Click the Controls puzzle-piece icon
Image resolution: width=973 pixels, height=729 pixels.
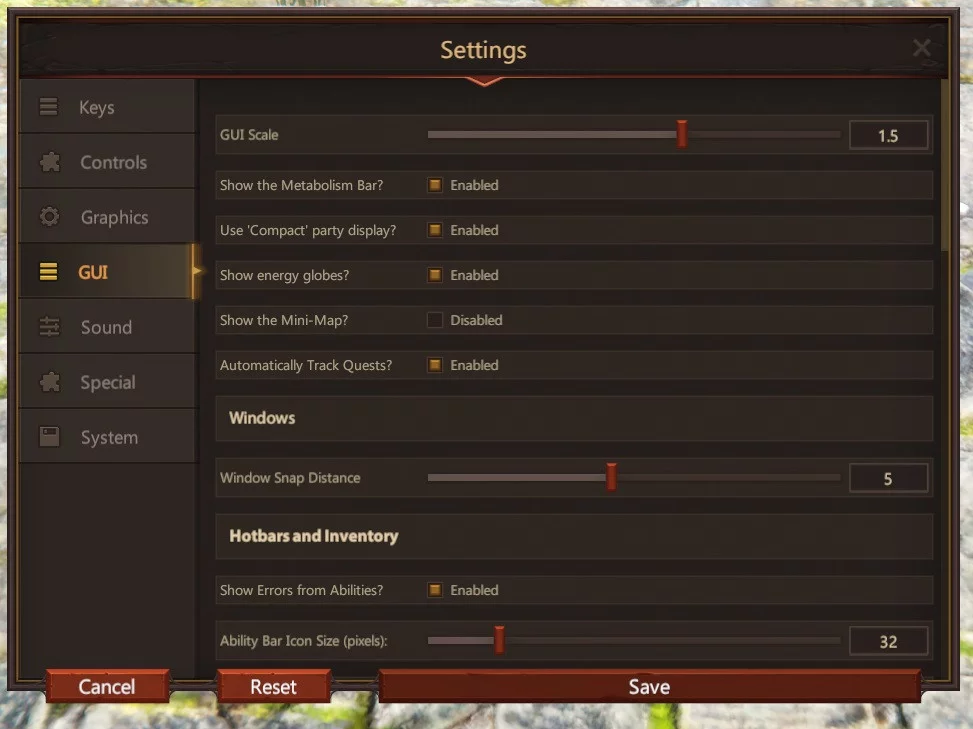coord(49,162)
